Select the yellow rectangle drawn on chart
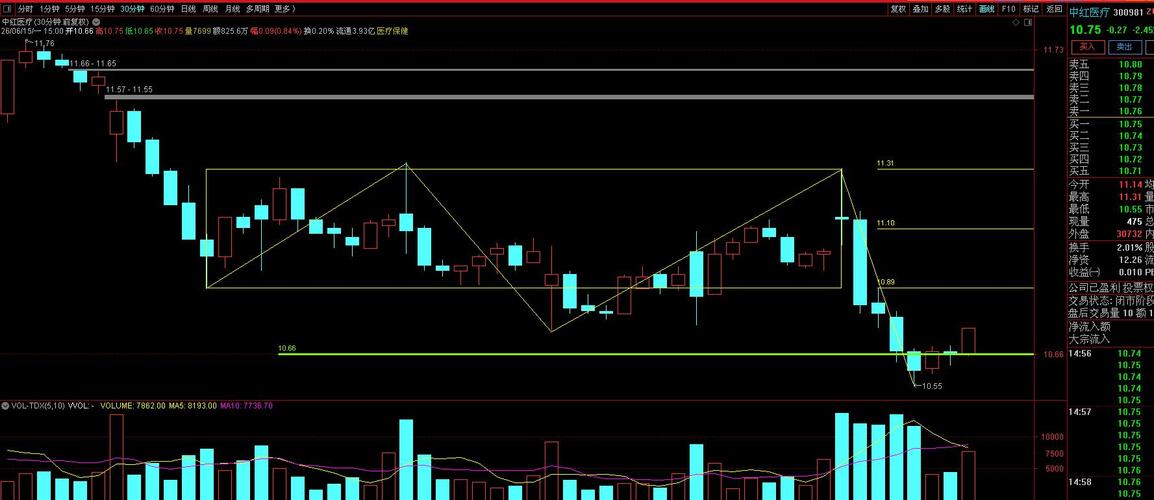Viewport: 1154px width, 500px height. pyautogui.click(x=523, y=228)
